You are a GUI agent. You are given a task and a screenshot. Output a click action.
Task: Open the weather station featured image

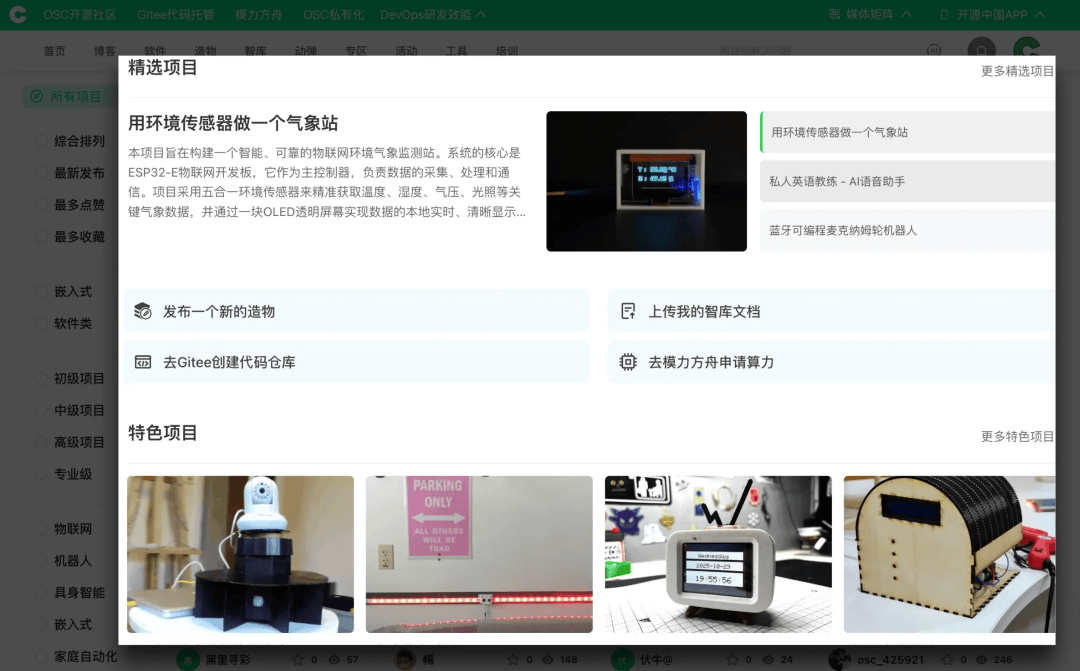pos(646,181)
